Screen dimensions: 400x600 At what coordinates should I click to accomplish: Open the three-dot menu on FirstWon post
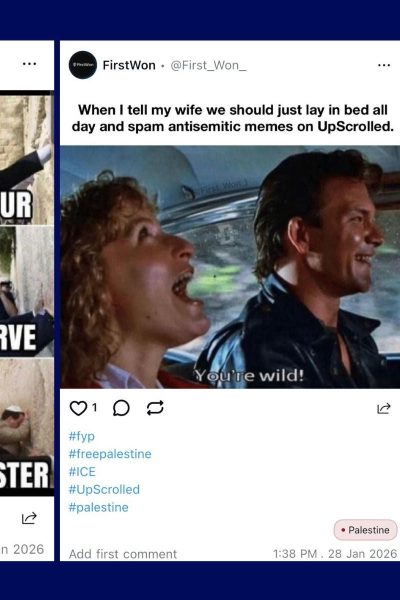(x=384, y=65)
